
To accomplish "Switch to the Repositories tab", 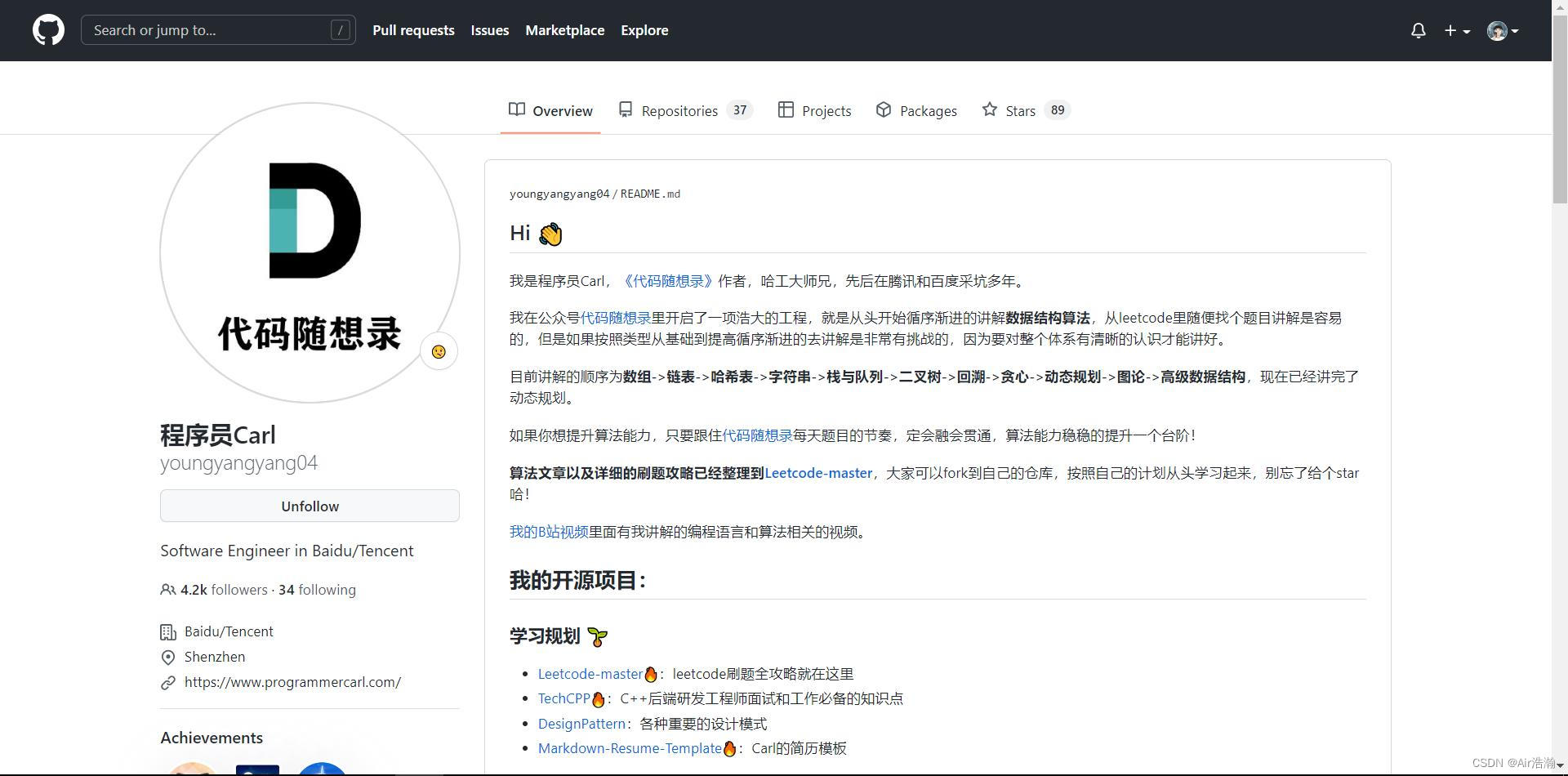I will pyautogui.click(x=684, y=110).
